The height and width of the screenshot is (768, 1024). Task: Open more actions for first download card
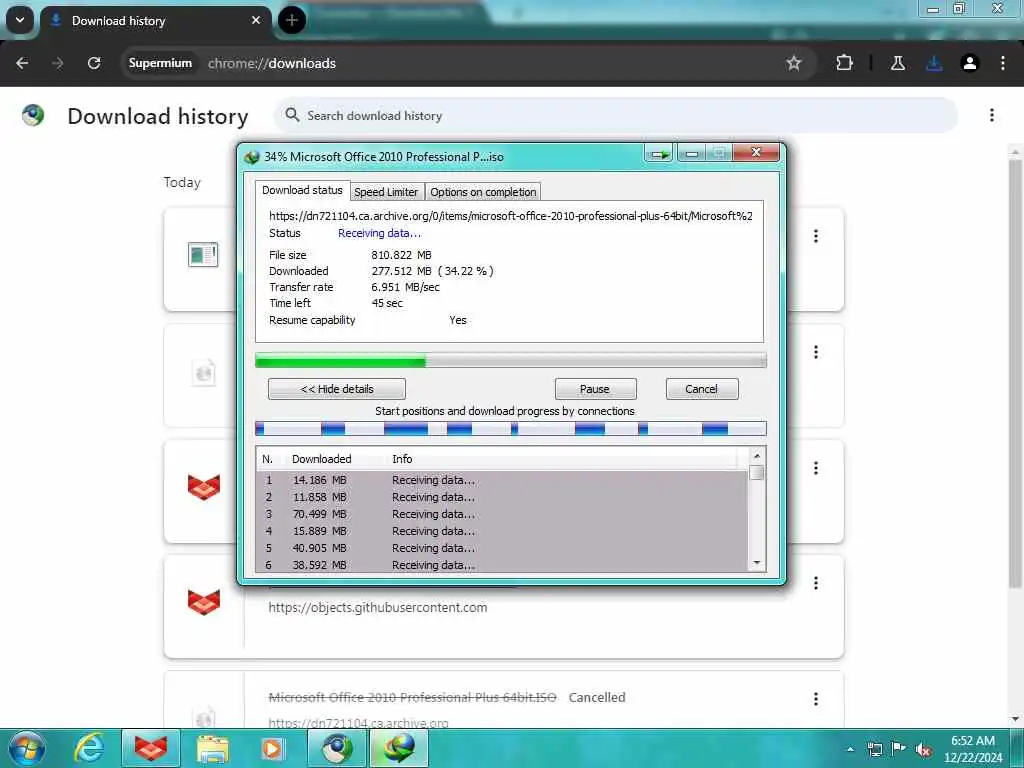coord(816,236)
